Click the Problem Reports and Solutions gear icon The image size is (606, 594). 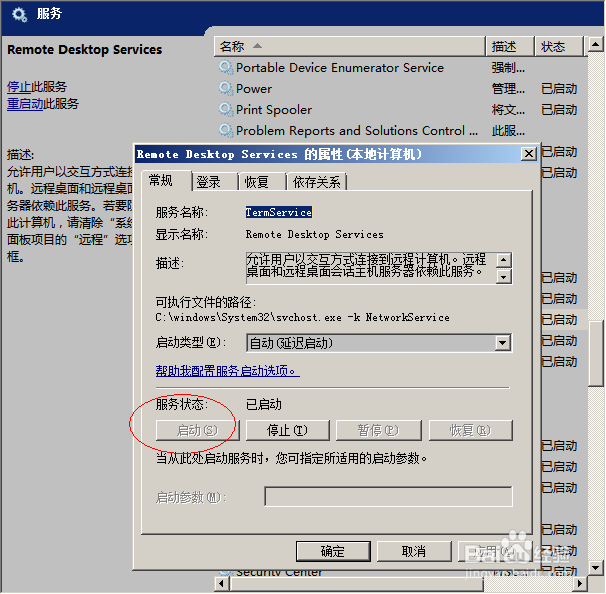click(x=226, y=130)
